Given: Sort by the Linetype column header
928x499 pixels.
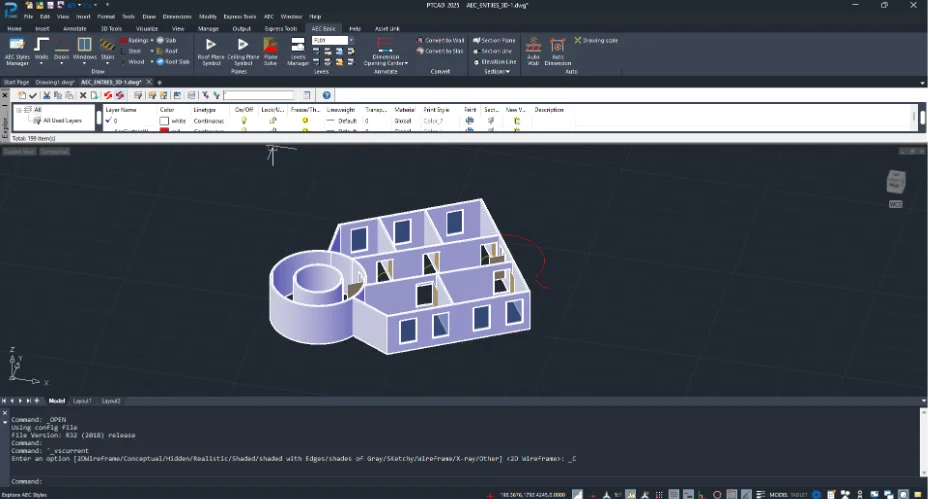Looking at the screenshot, I should [x=204, y=110].
